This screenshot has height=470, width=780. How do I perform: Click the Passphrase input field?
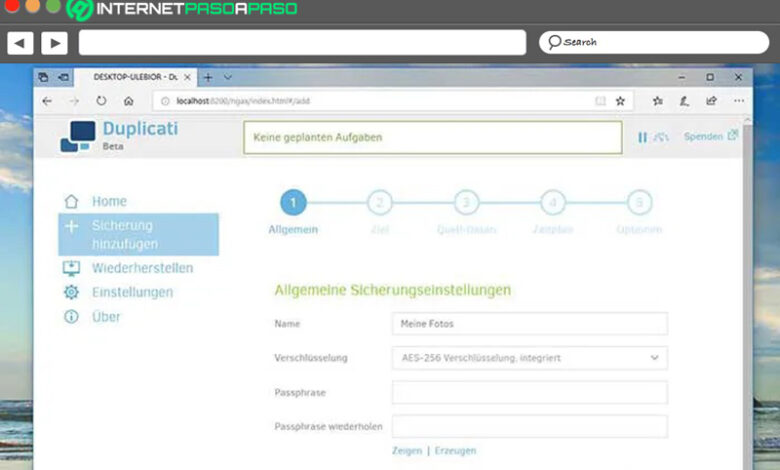(x=530, y=392)
